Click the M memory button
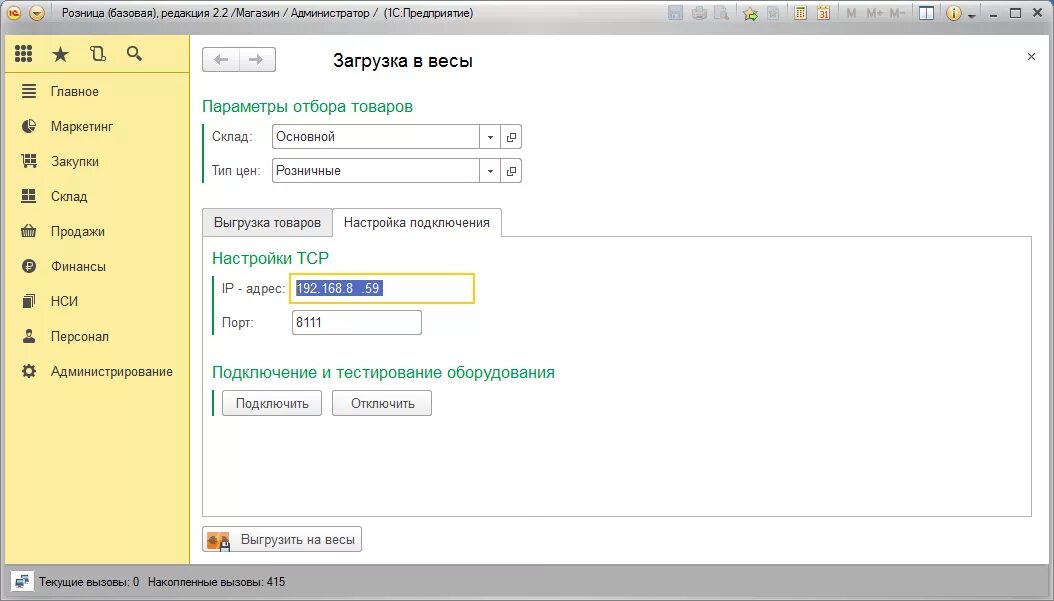 (x=851, y=13)
